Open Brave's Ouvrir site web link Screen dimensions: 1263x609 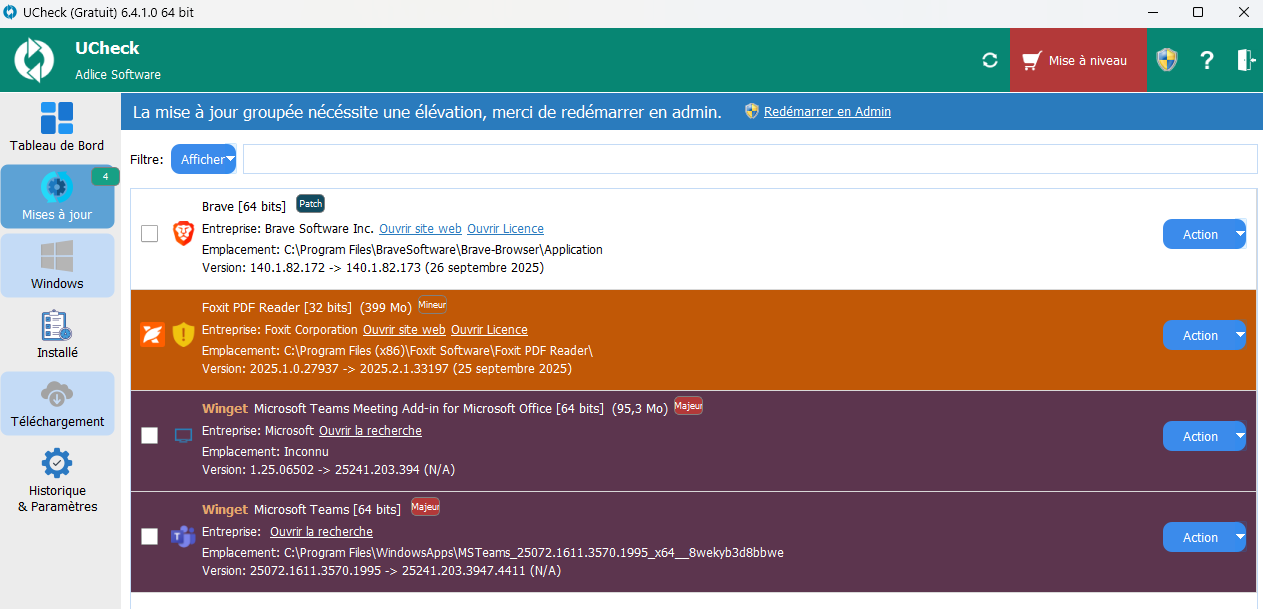point(420,229)
